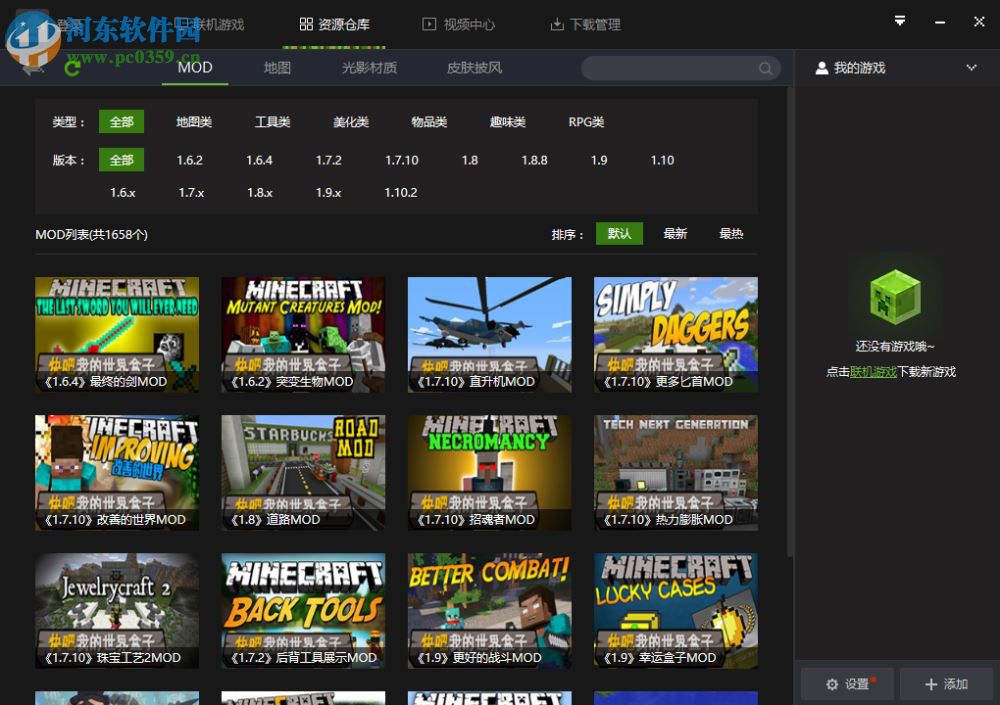Open 更多匕首MOD thumbnail

[675, 334]
